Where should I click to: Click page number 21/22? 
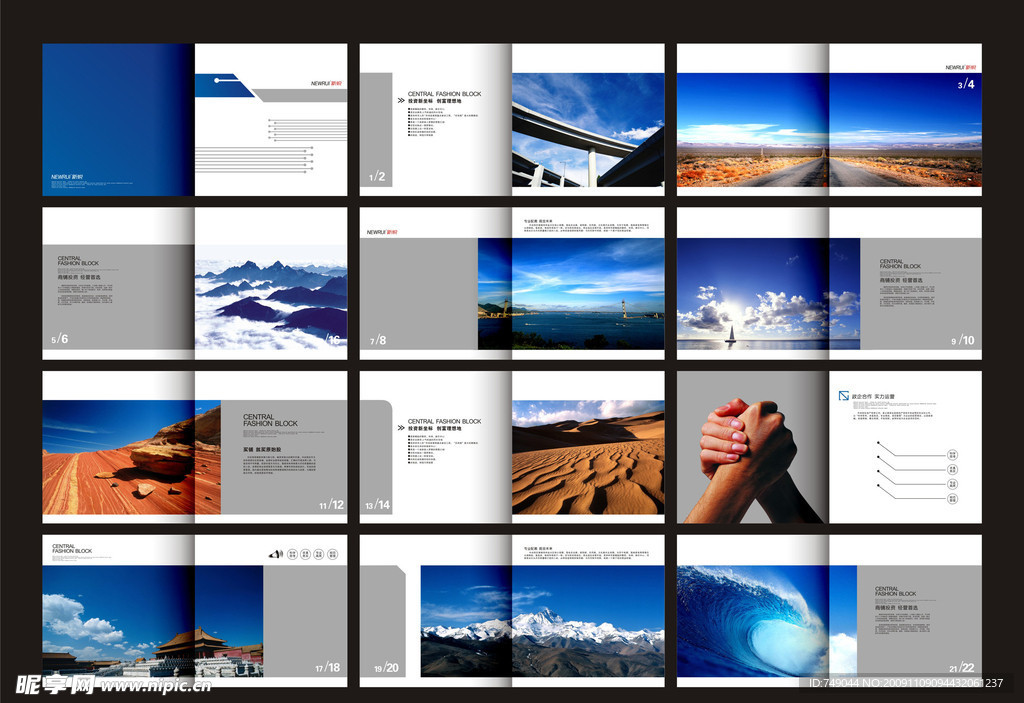(962, 668)
